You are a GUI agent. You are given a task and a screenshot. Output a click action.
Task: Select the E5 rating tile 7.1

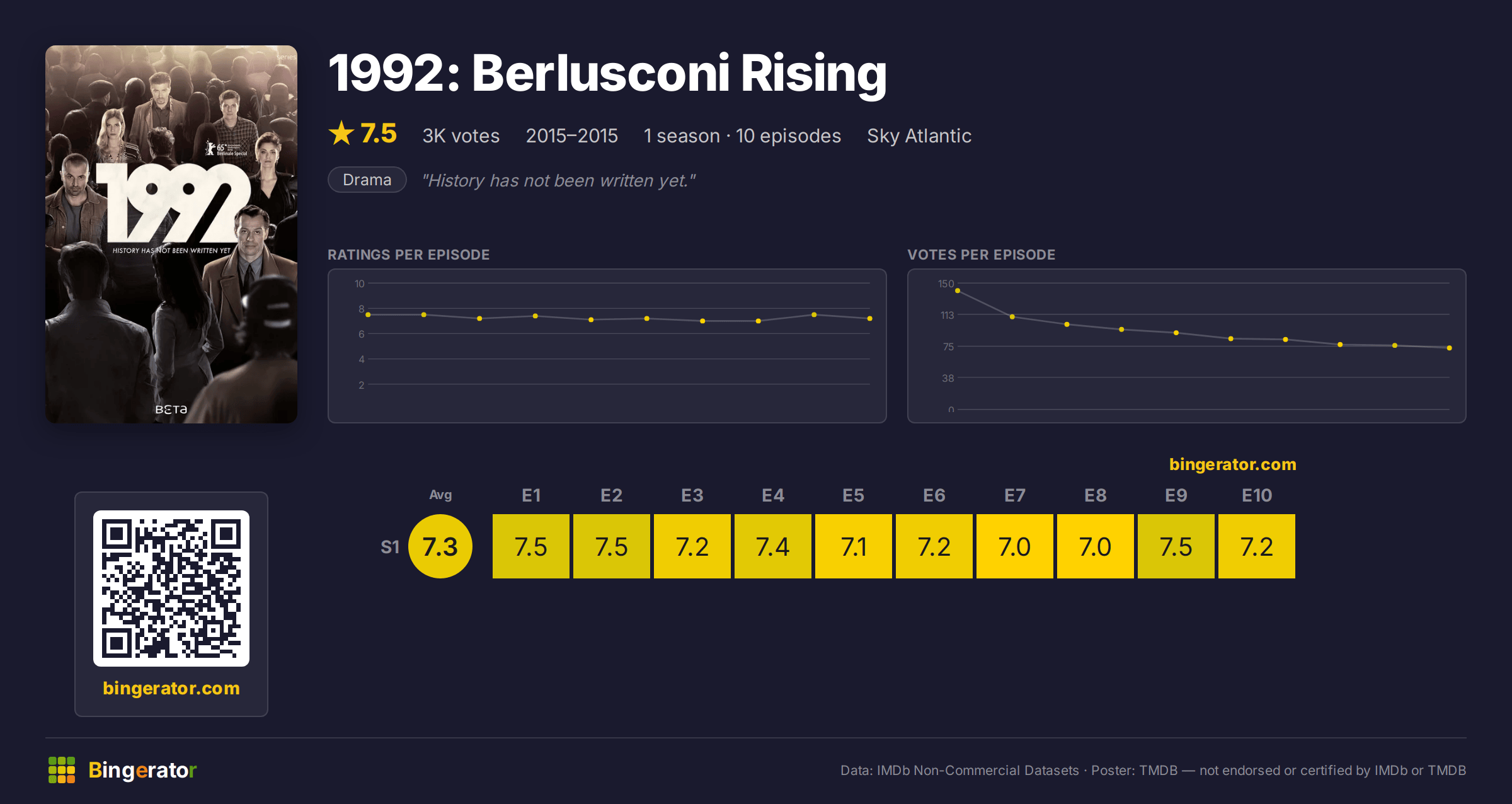[854, 546]
